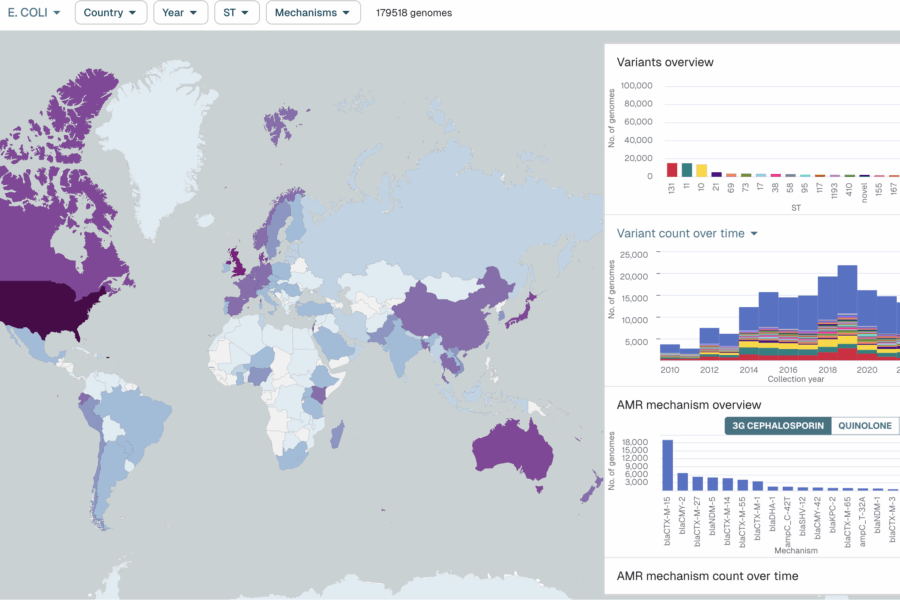This screenshot has width=900, height=600.
Task: Click the AMR mechanism count over time heading
Action: pyautogui.click(x=707, y=576)
